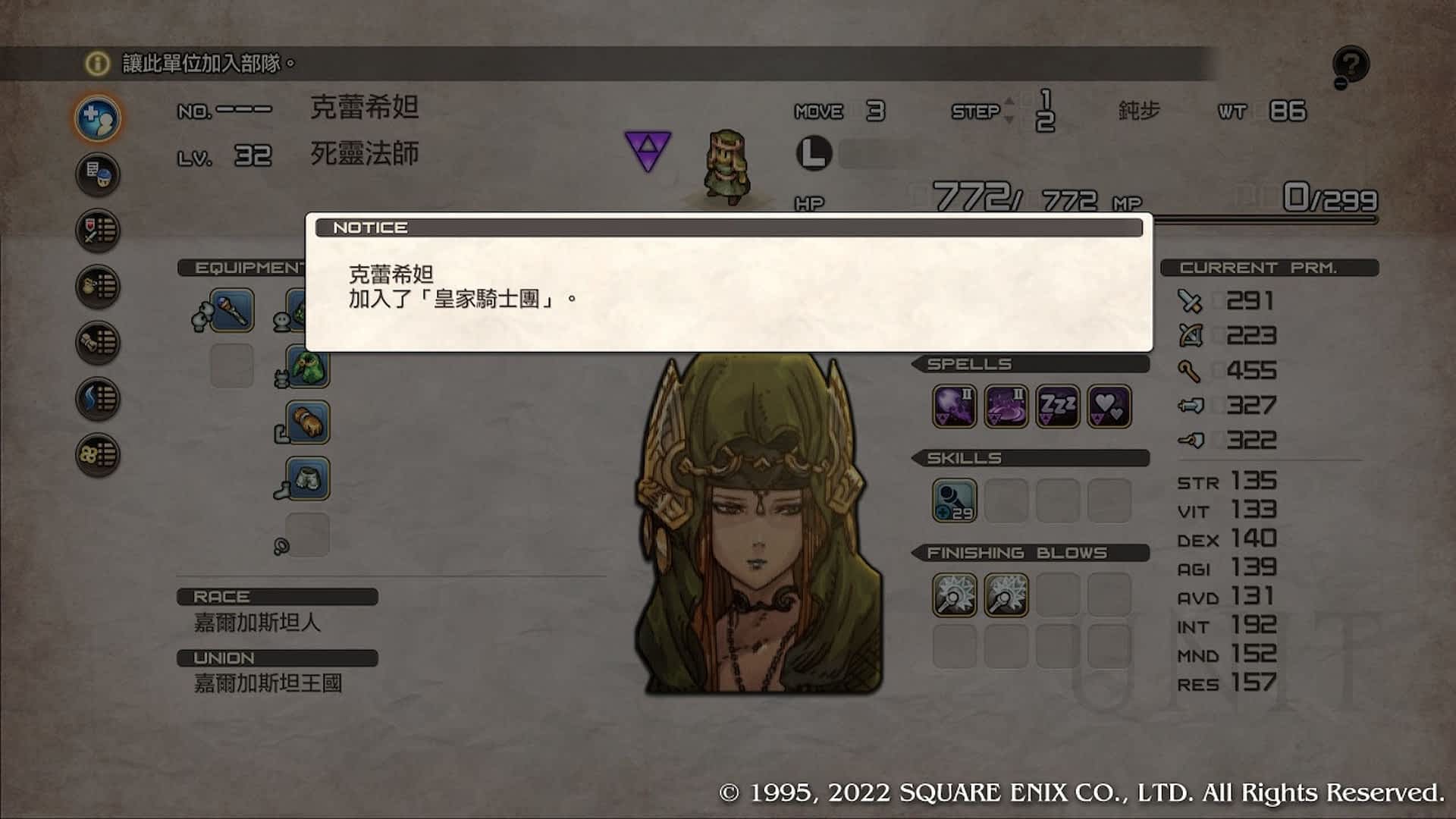Screen dimensions: 1456x819
Task: Click the character portrait image
Action: tap(758, 523)
